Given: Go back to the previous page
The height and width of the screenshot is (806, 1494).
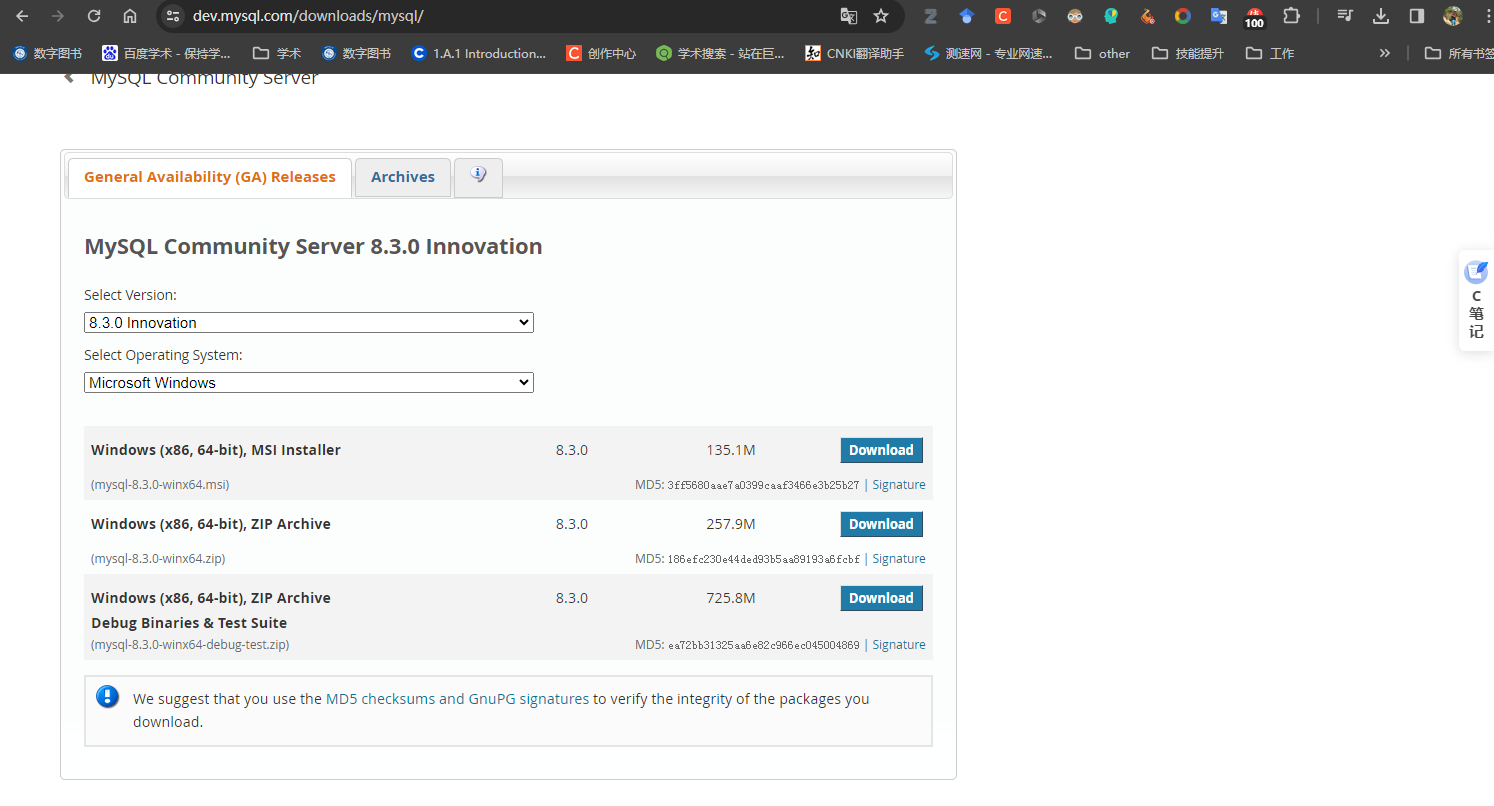Looking at the screenshot, I should [x=22, y=16].
